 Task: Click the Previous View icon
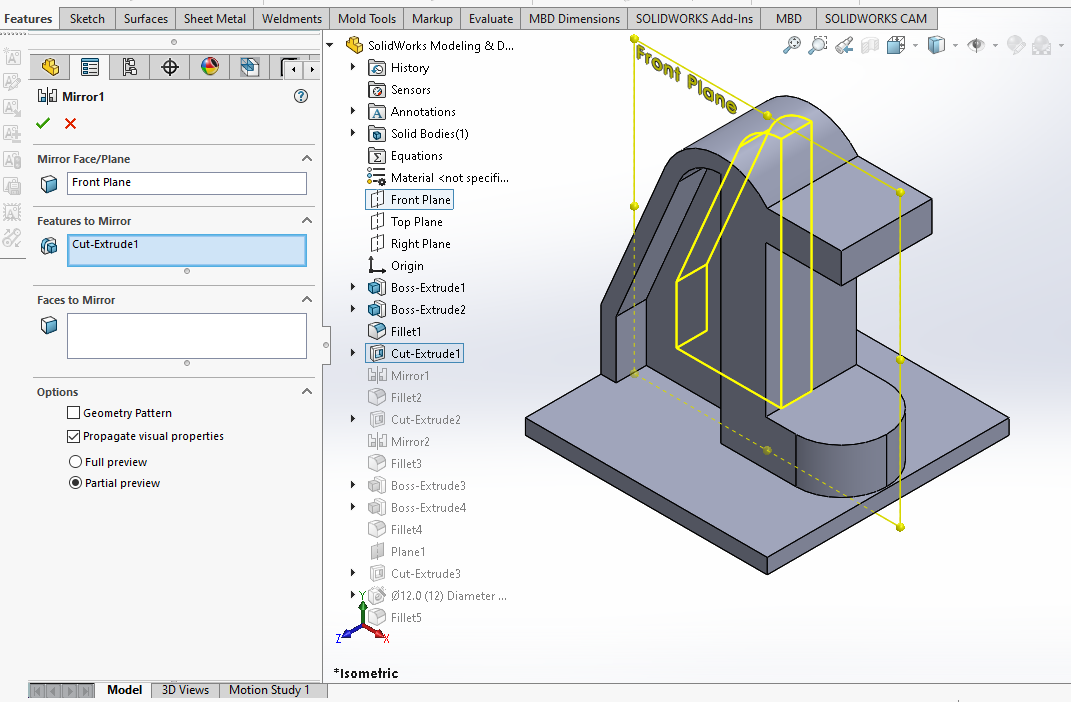tap(844, 45)
